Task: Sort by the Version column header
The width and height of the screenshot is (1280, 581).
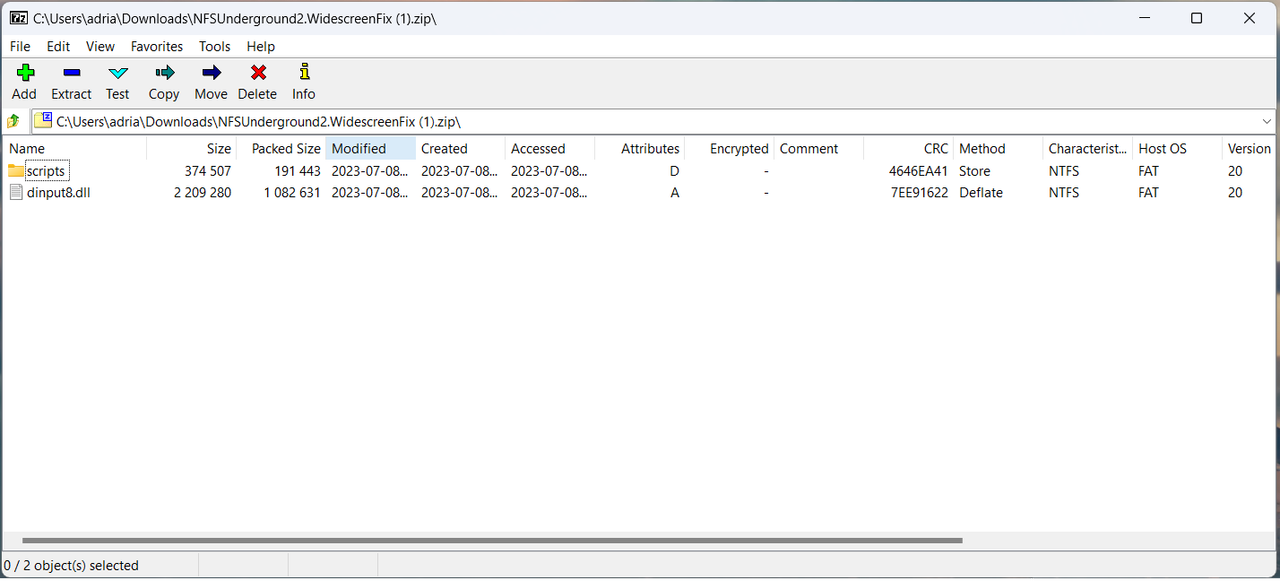Action: pos(1250,148)
